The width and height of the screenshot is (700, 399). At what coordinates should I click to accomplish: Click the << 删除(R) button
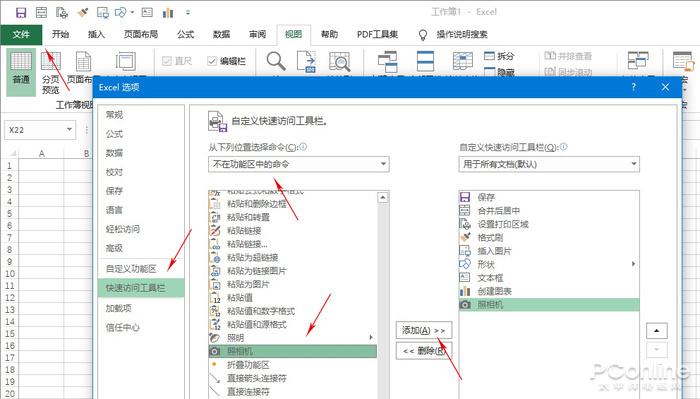tap(424, 351)
